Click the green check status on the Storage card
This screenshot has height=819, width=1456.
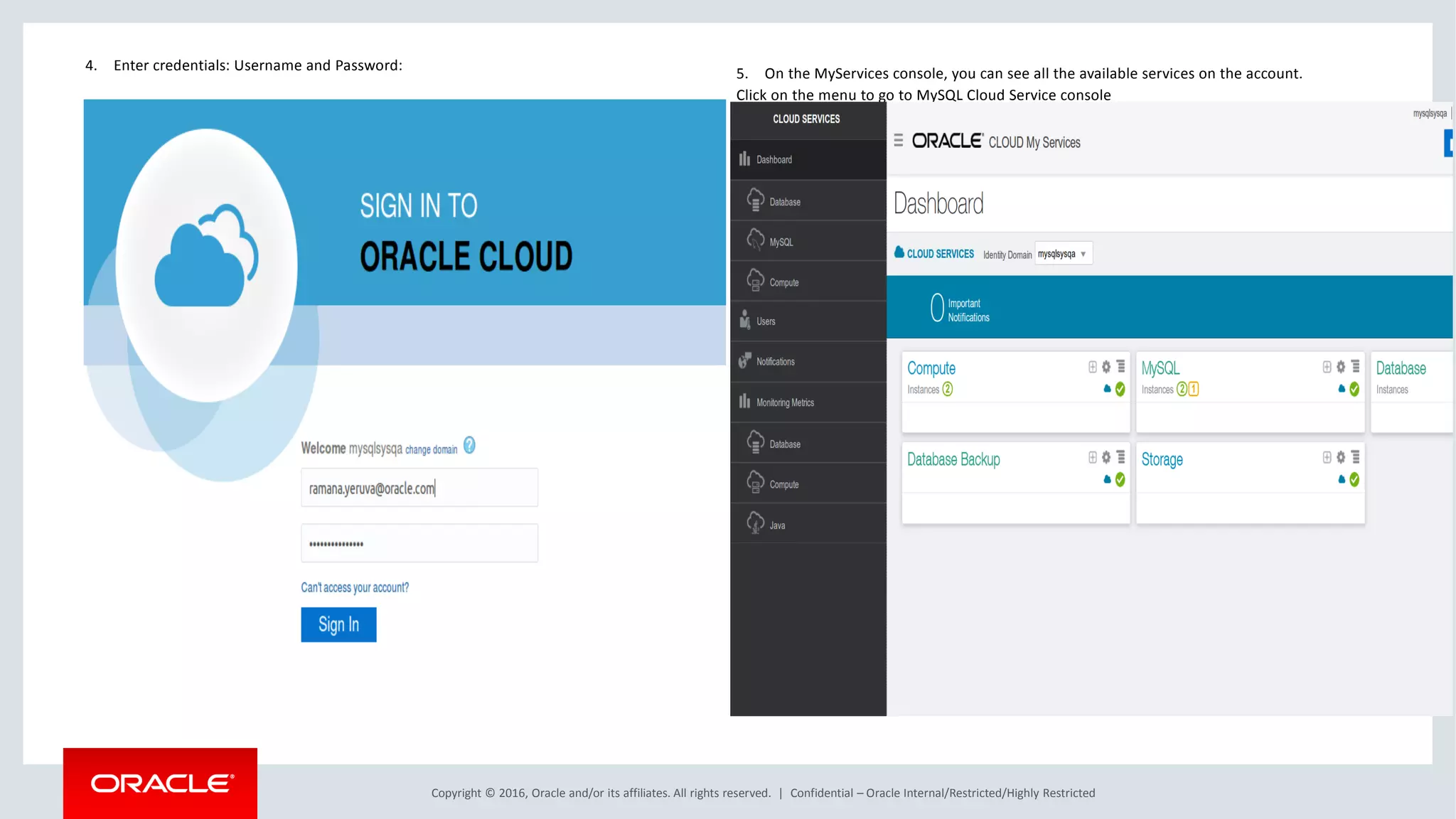(1354, 480)
